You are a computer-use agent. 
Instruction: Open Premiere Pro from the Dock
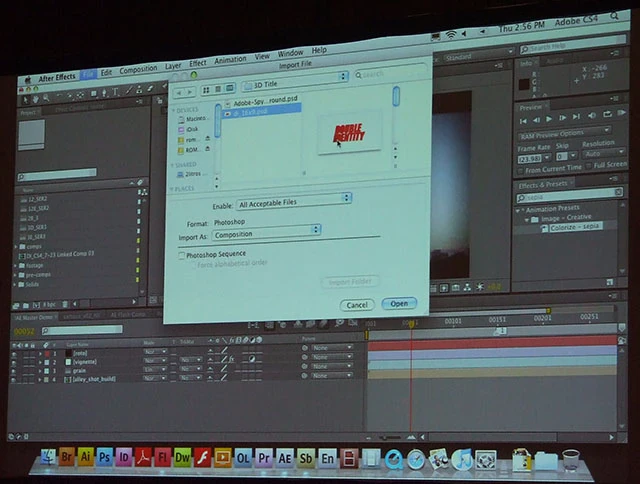[x=264, y=459]
